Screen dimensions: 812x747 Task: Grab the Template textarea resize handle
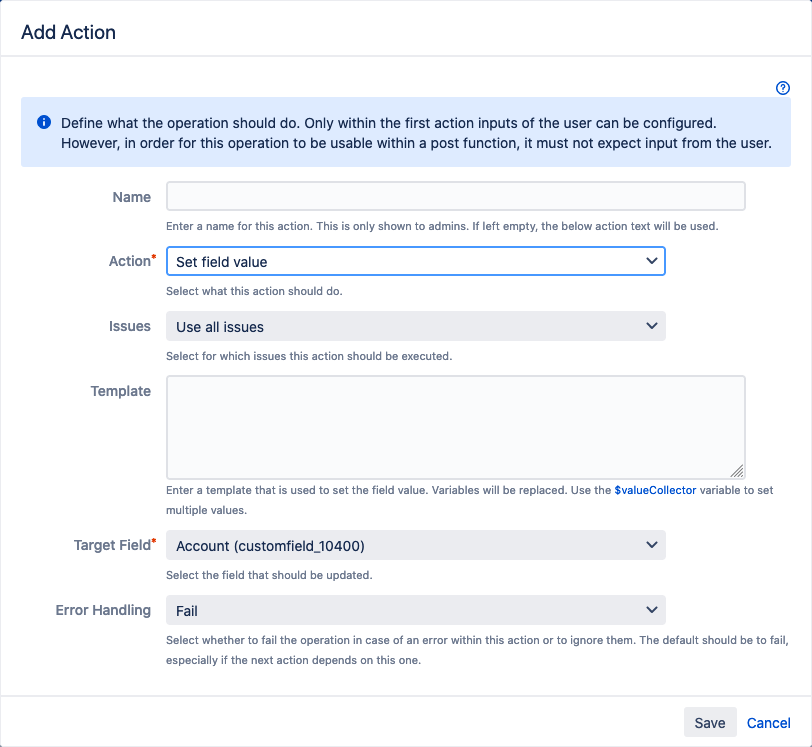tap(737, 471)
